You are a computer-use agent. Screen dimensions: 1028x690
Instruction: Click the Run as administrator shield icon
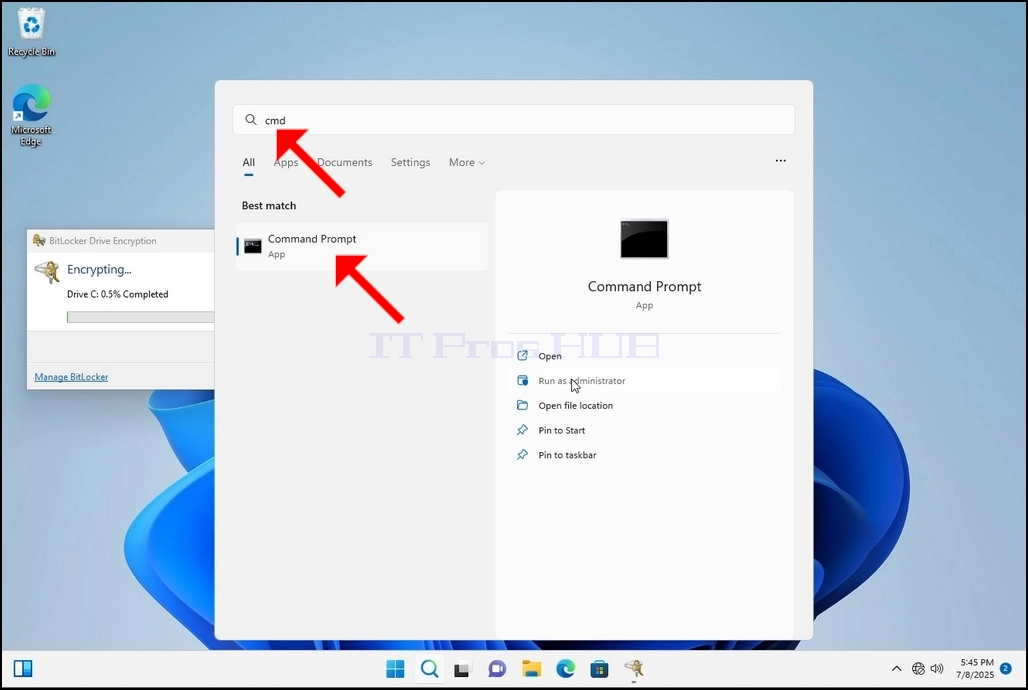(523, 380)
